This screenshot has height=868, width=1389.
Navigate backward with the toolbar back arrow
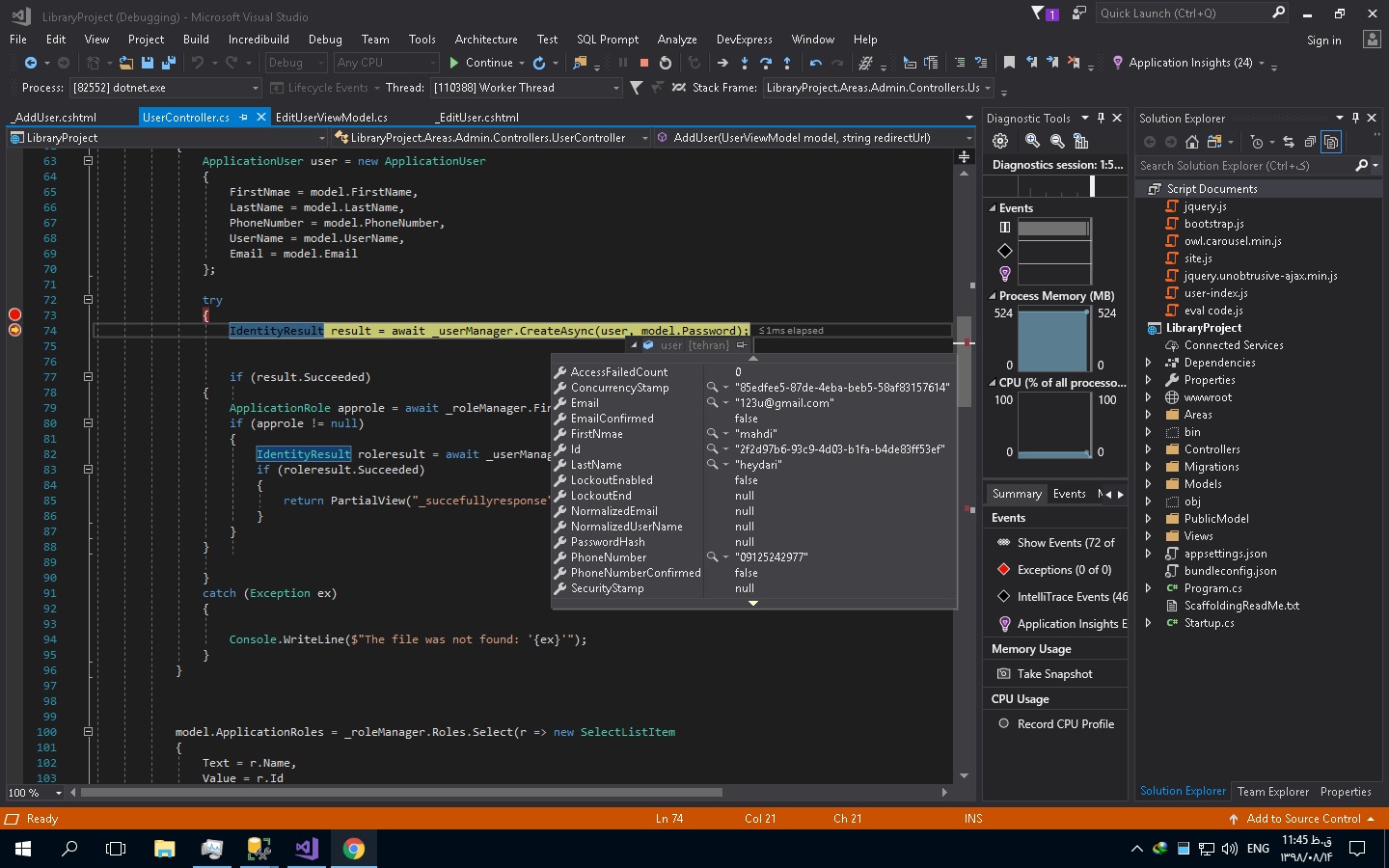coord(31,63)
